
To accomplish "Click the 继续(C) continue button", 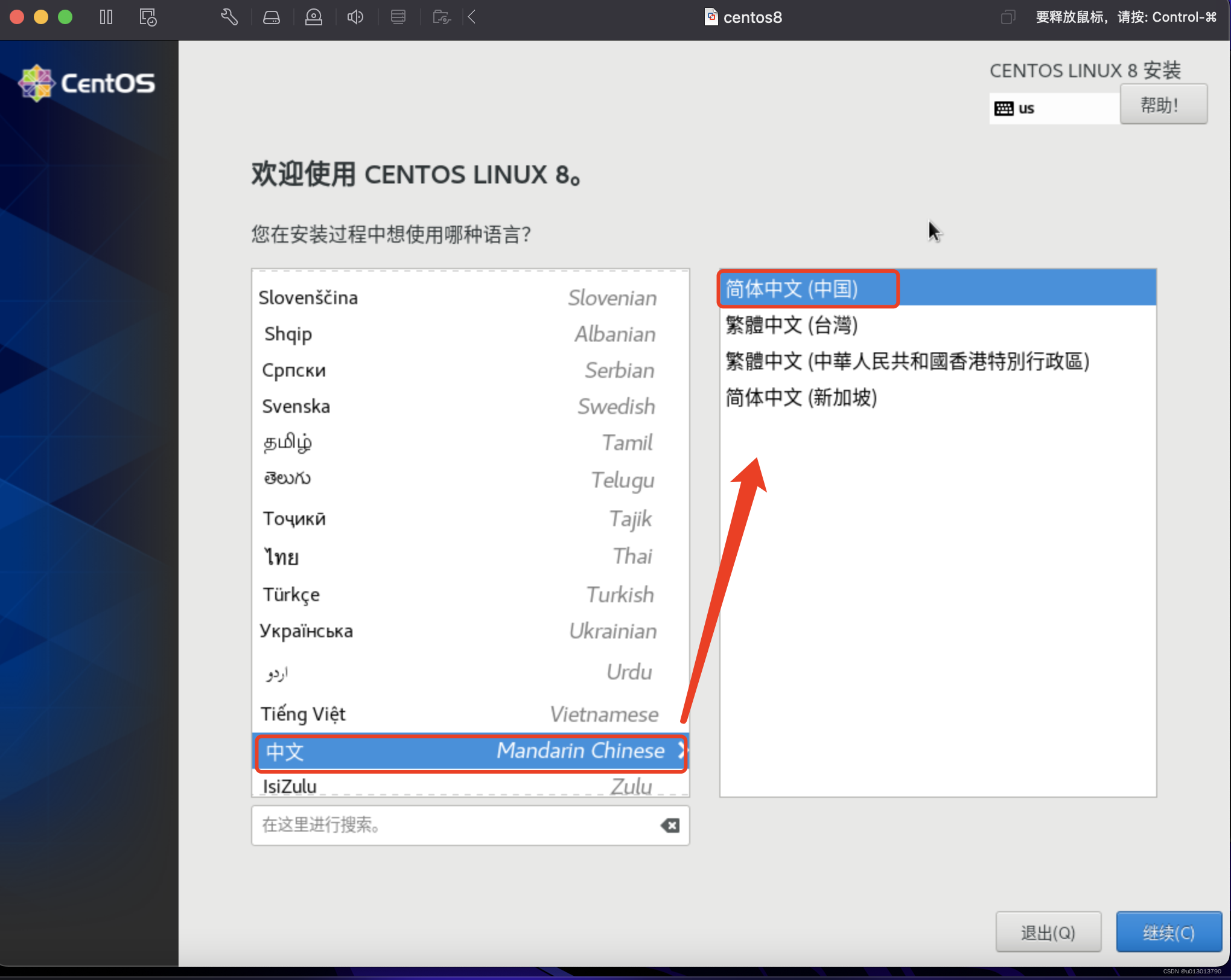I will tap(1168, 932).
